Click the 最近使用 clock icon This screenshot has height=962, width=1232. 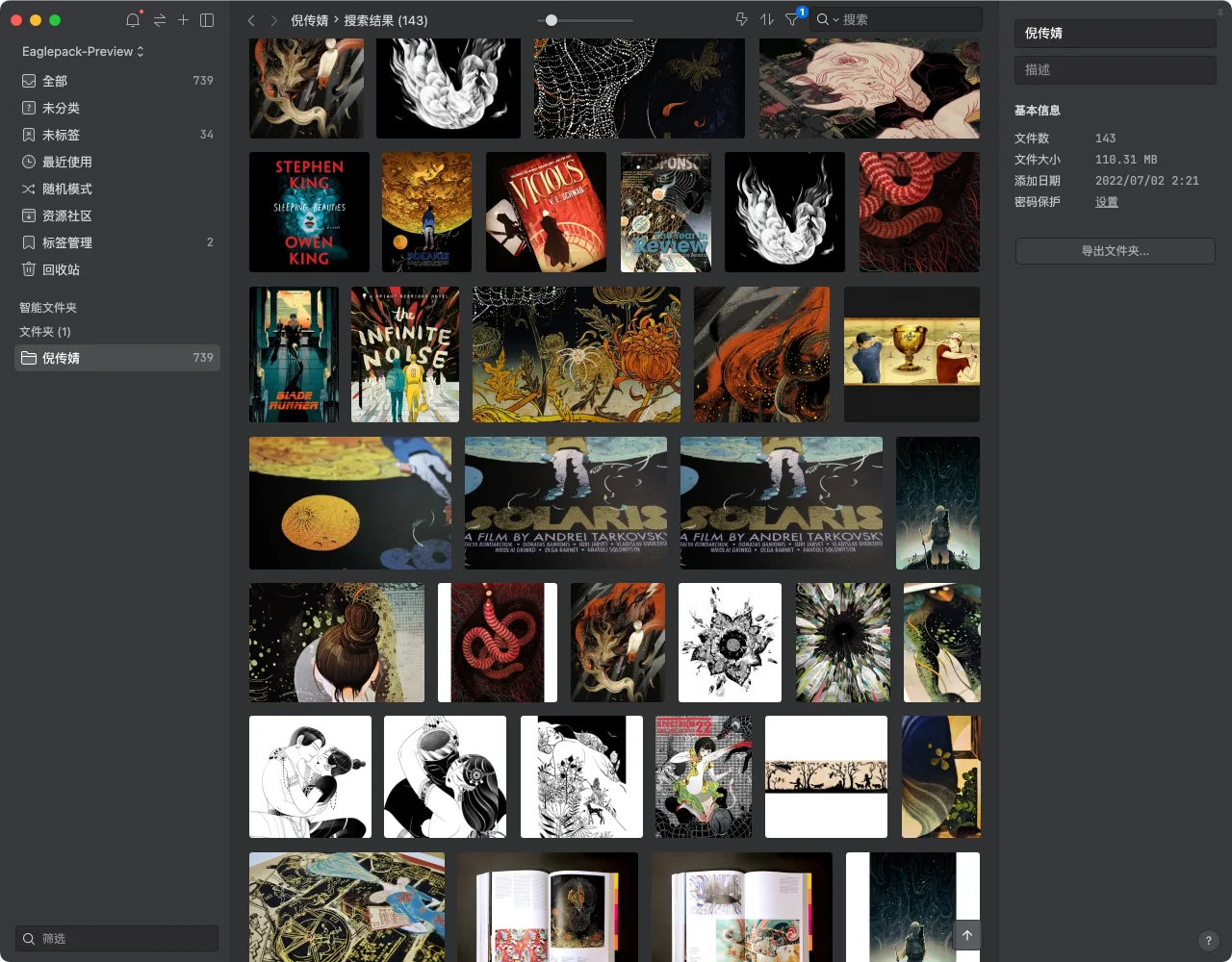tap(29, 162)
